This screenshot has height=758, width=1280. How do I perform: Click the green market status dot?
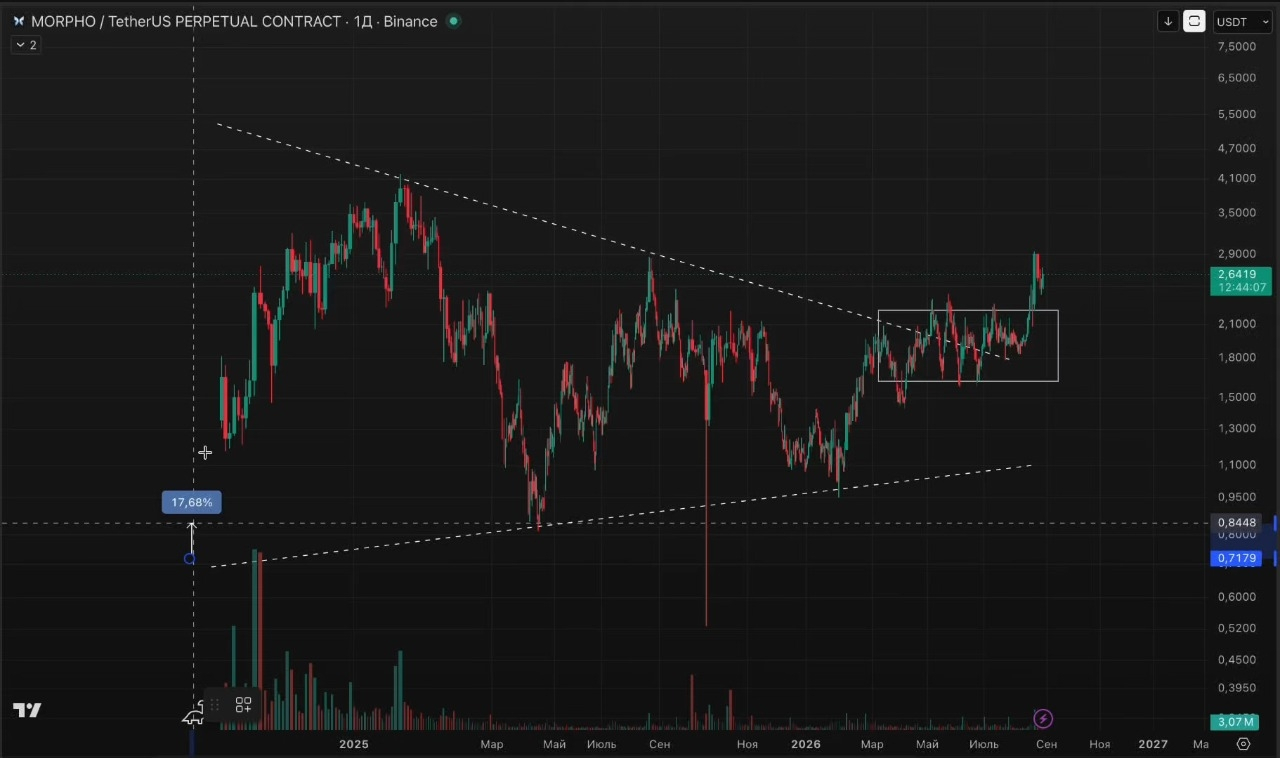click(x=454, y=21)
